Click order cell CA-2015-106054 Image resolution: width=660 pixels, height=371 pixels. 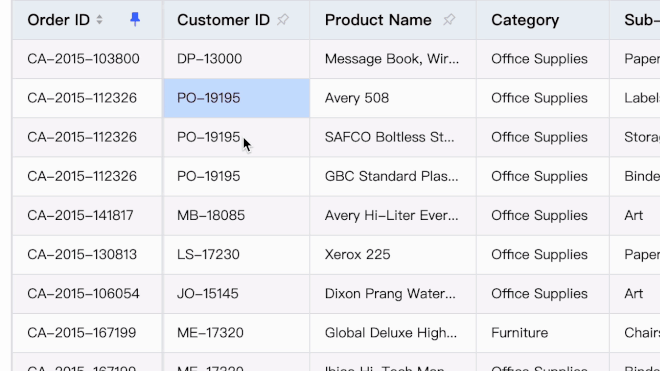88,294
